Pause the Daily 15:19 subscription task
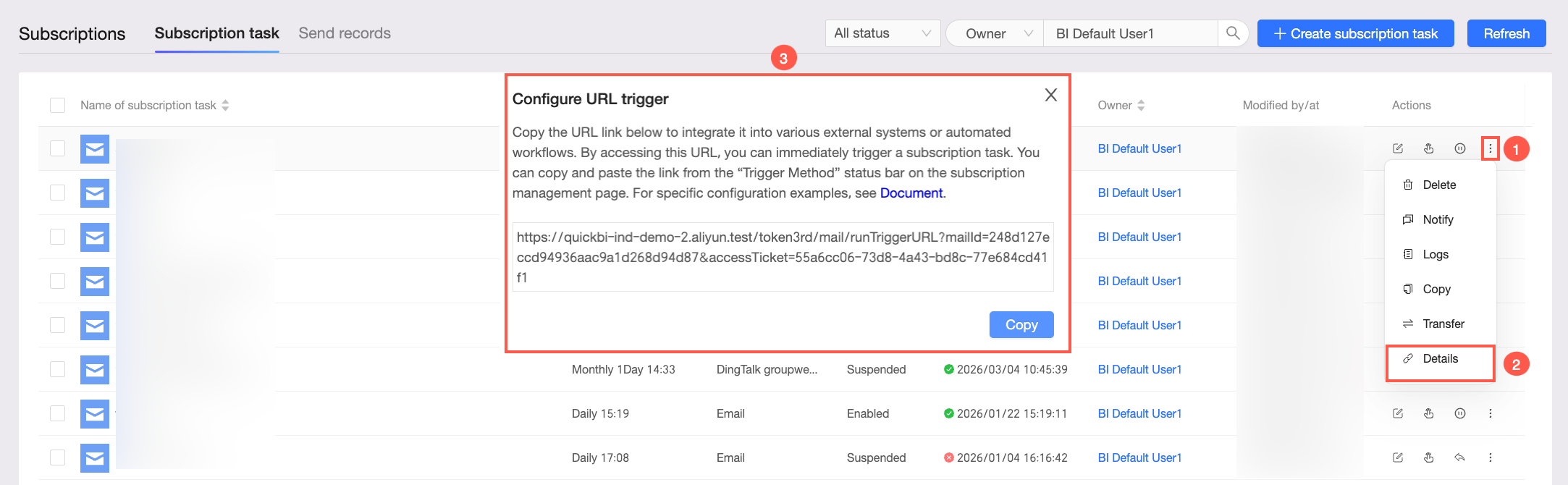The height and width of the screenshot is (485, 1568). tap(1460, 413)
